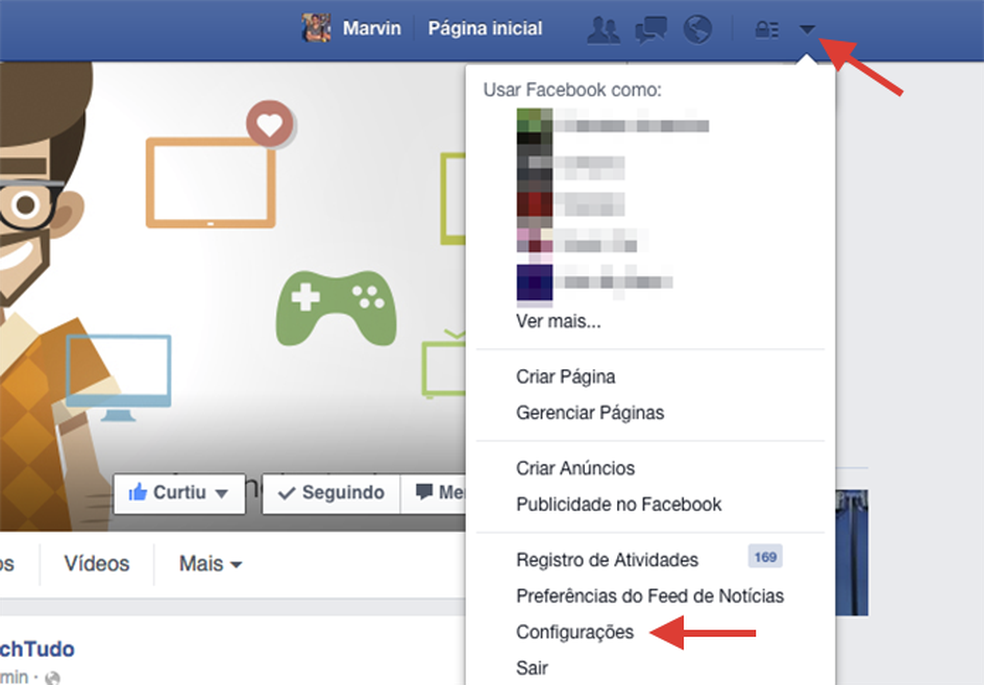Screen dimensions: 984x685
Task: Choose Criar Página from the menu
Action: [564, 377]
